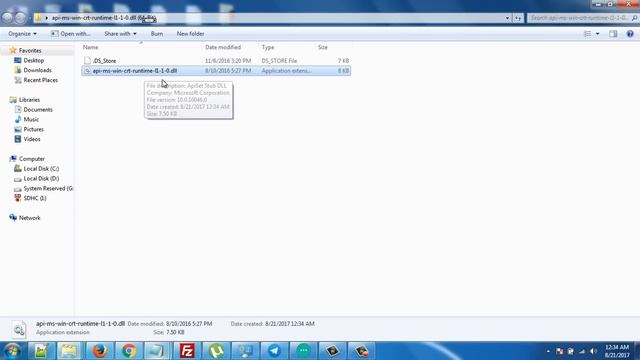Open the SDHC card drive
Image resolution: width=640 pixels, height=360 pixels.
[35, 198]
